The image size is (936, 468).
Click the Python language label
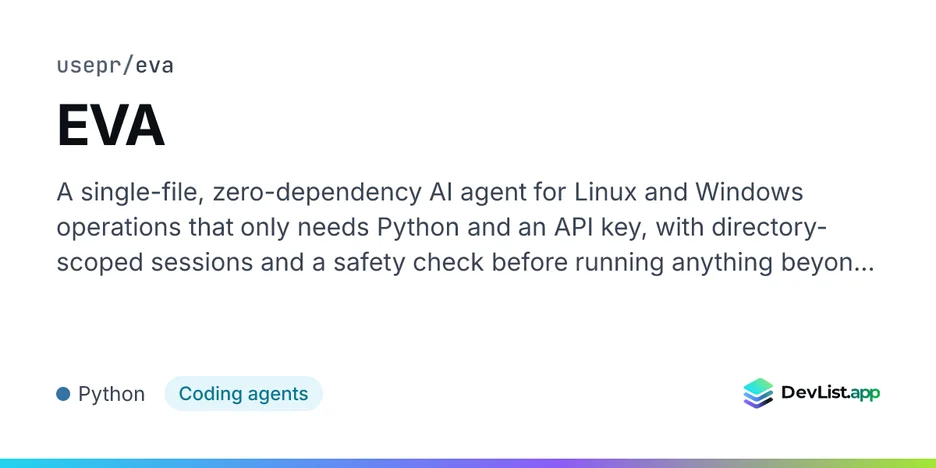tap(112, 395)
